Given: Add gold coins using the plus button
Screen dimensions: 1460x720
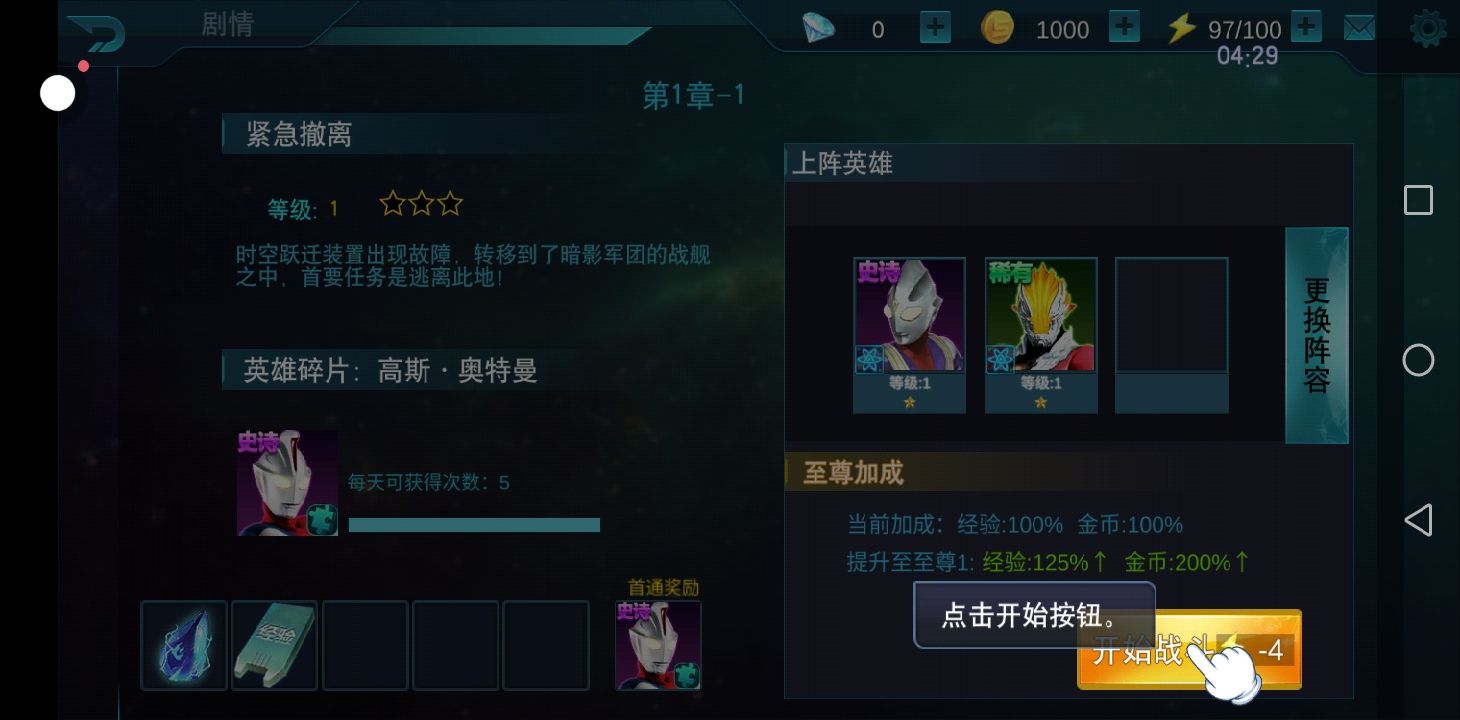Looking at the screenshot, I should [1125, 27].
